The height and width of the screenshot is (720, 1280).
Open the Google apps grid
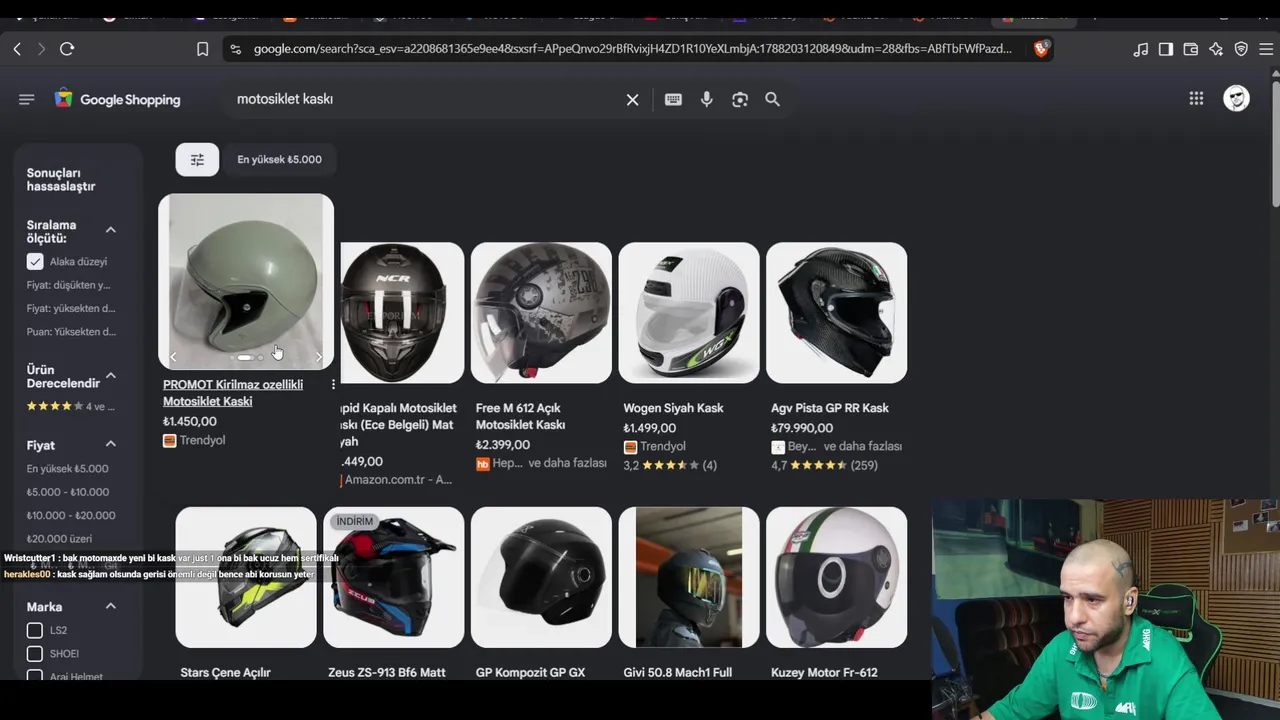tap(1196, 98)
